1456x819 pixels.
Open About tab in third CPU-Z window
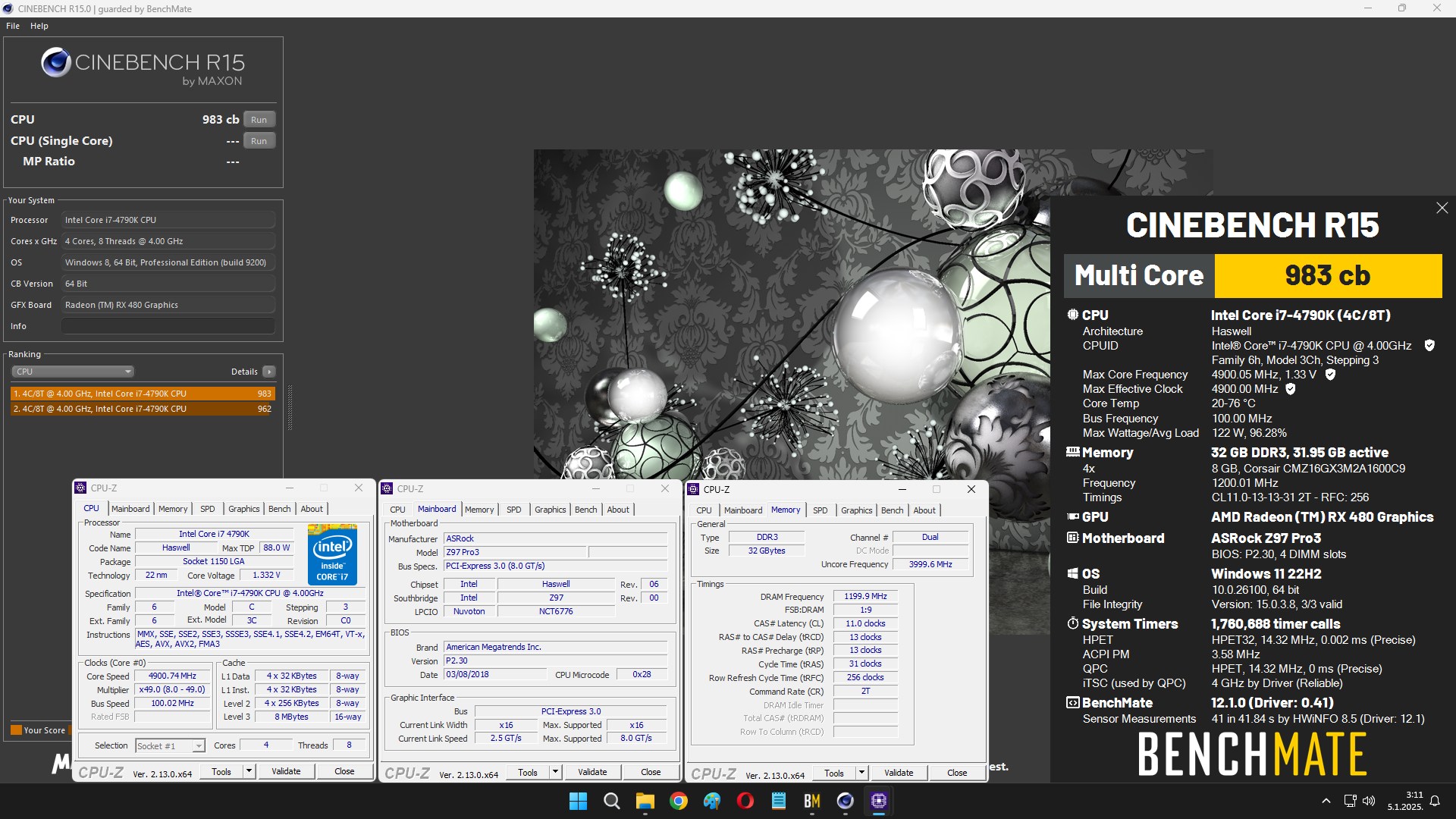924,510
